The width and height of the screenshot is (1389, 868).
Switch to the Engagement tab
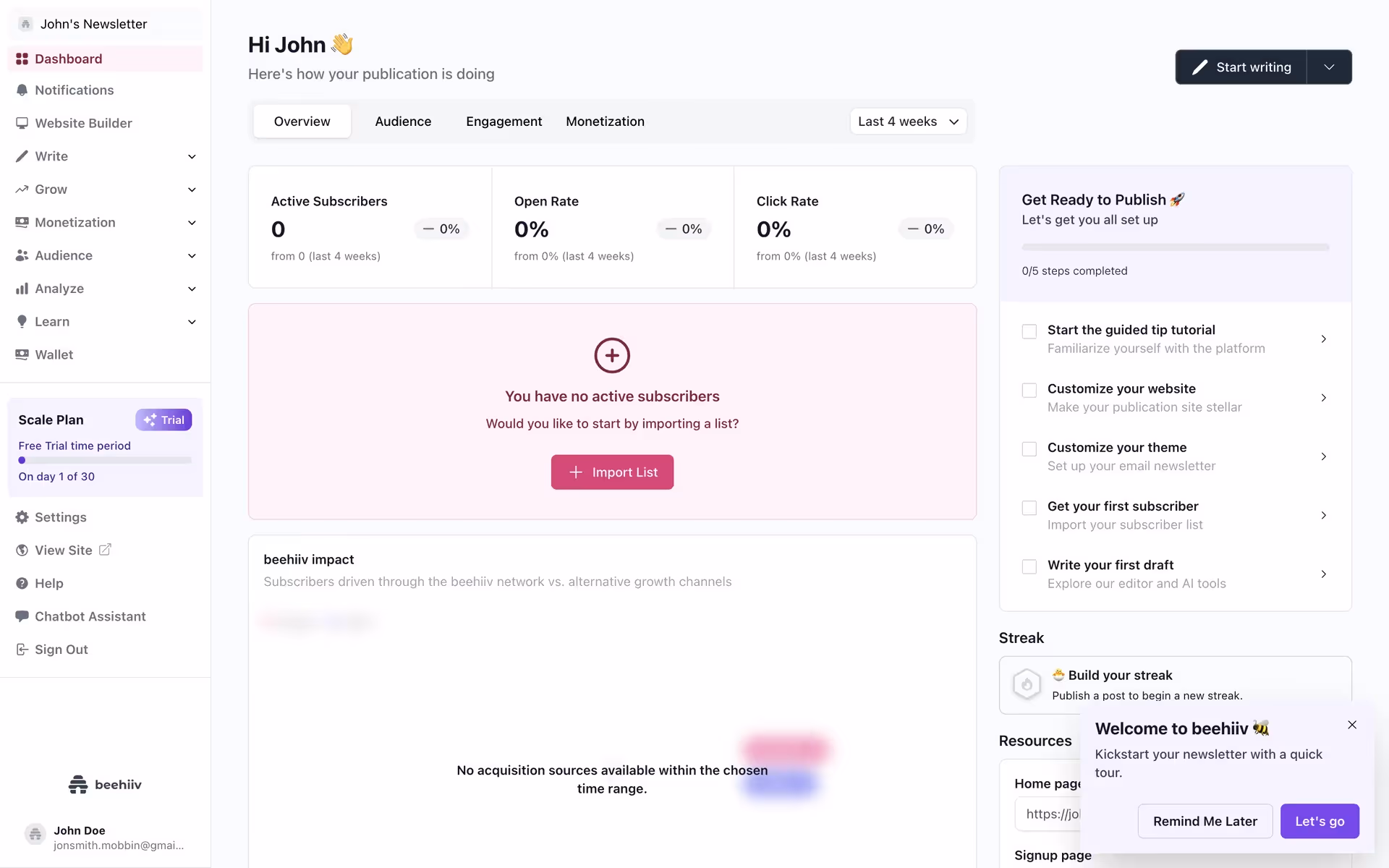(504, 122)
